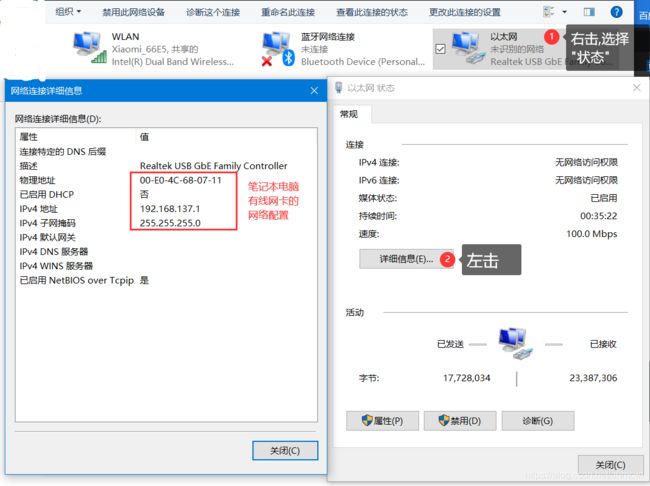This screenshot has height=486, width=650.
Task: Select the 连接特定的 DNS 后缀 row
Action: tap(167, 151)
